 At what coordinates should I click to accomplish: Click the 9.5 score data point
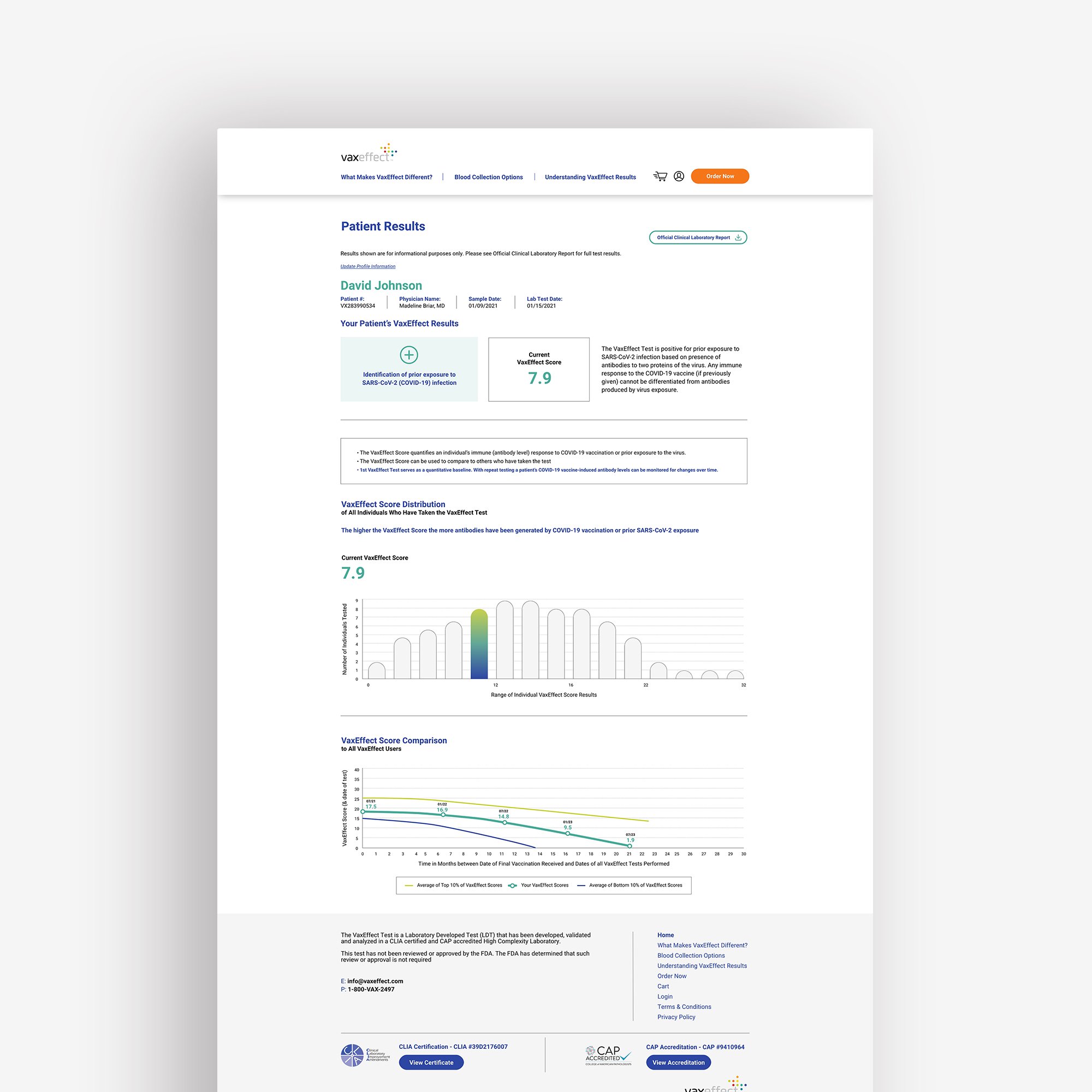(x=567, y=834)
